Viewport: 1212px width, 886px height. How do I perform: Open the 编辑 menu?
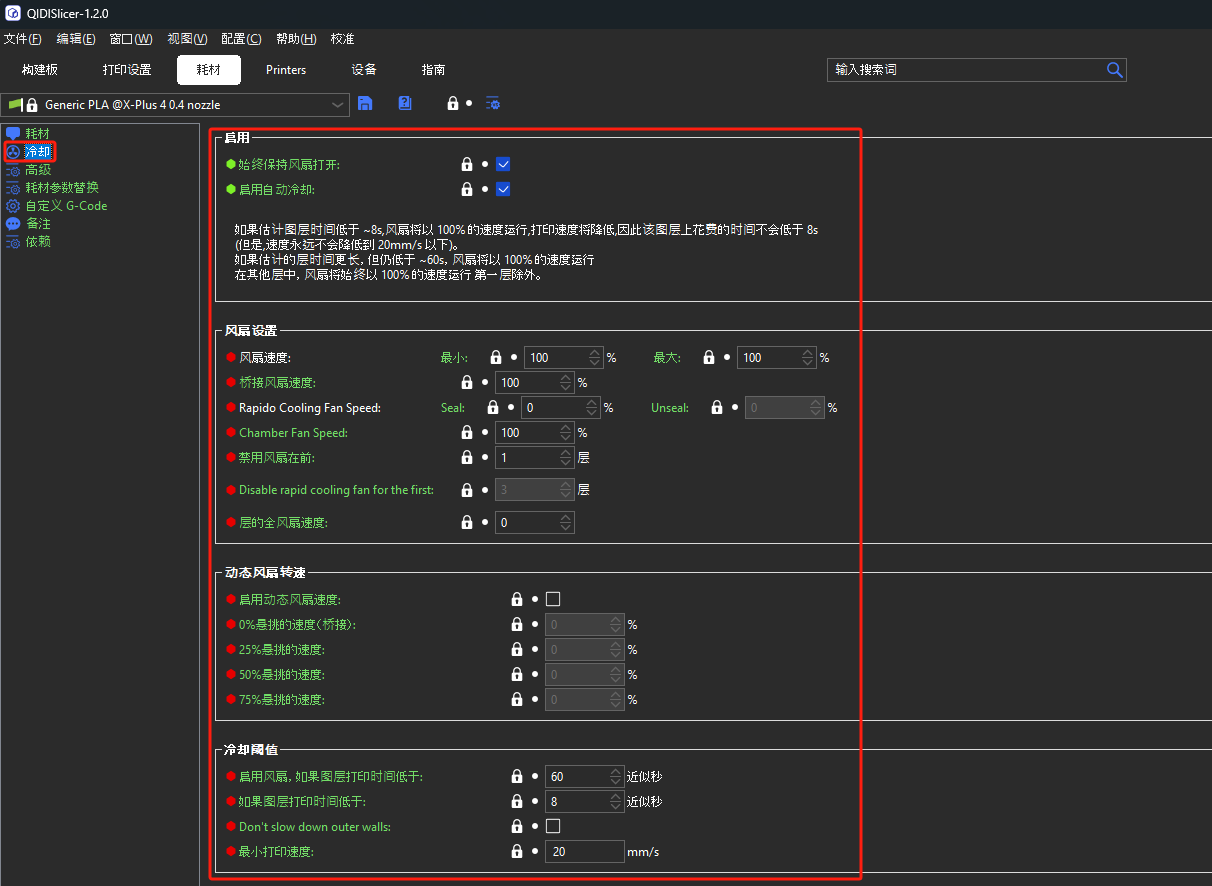point(76,39)
